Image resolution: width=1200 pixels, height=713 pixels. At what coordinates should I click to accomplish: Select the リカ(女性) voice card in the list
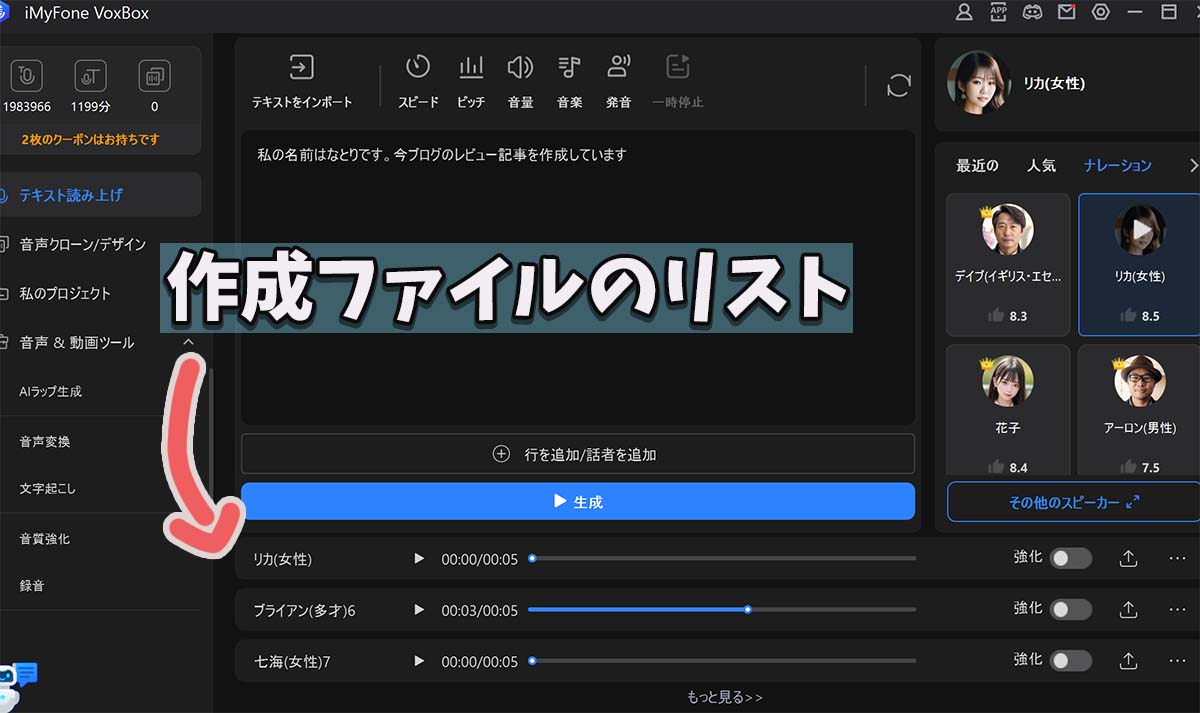1139,264
